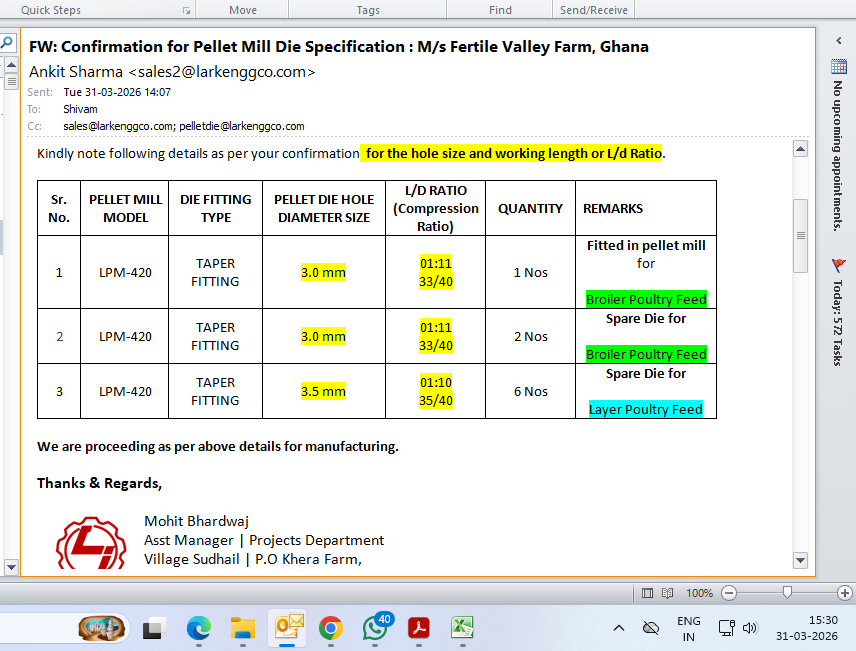Launch Google Chrome from the taskbar
The image size is (856, 651).
(x=331, y=628)
